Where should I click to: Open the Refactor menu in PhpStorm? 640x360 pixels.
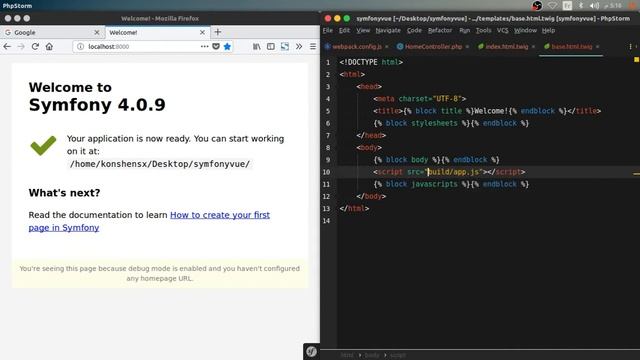point(440,31)
